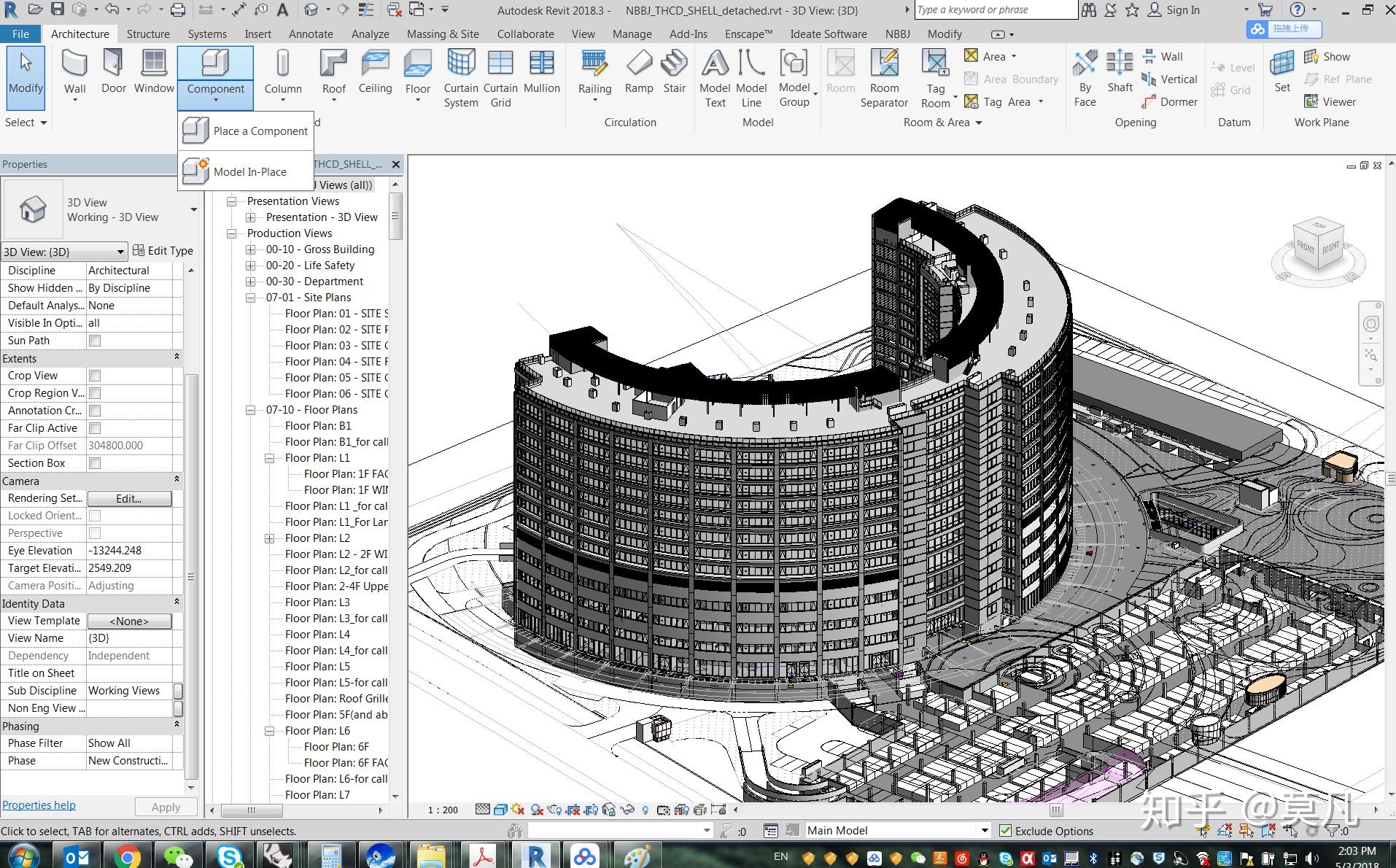Select the Ceiling tool
Image resolution: width=1396 pixels, height=868 pixels.
375,71
